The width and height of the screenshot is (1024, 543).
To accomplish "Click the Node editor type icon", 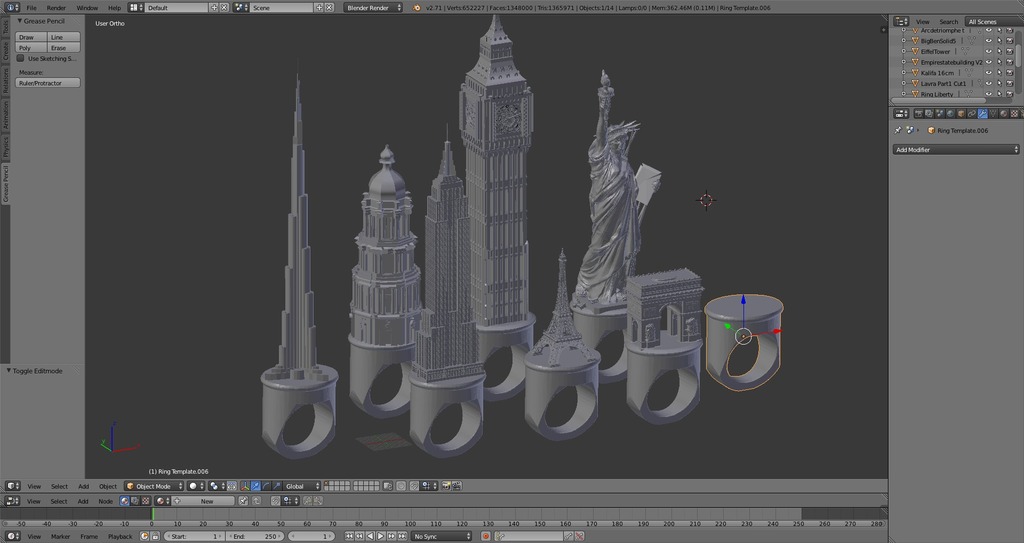I will click(12, 501).
